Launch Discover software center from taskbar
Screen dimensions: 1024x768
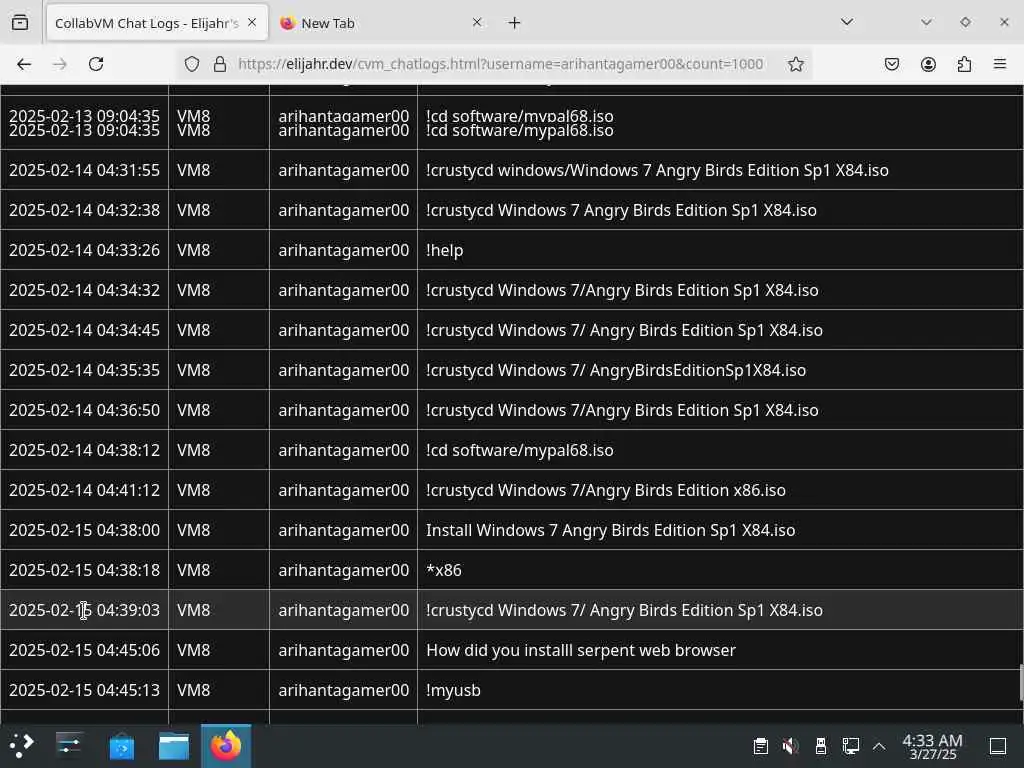[121, 746]
